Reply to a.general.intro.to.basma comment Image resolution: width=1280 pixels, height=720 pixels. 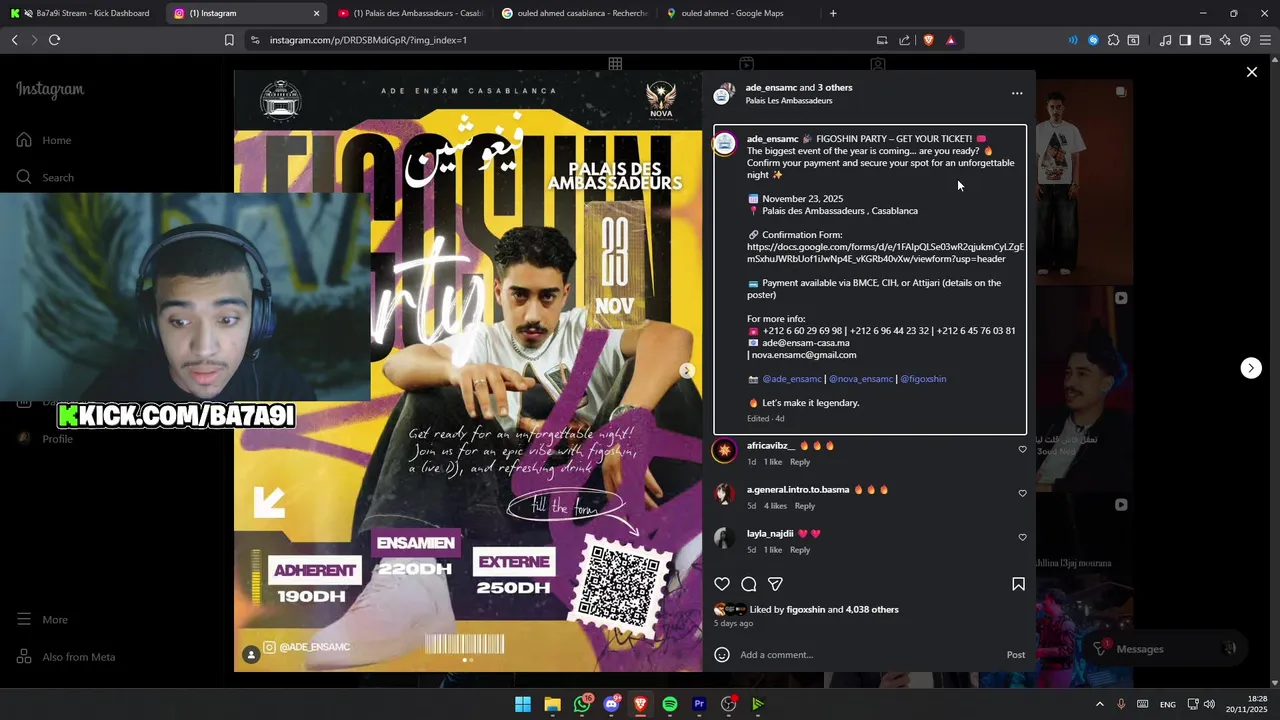pyautogui.click(x=805, y=506)
